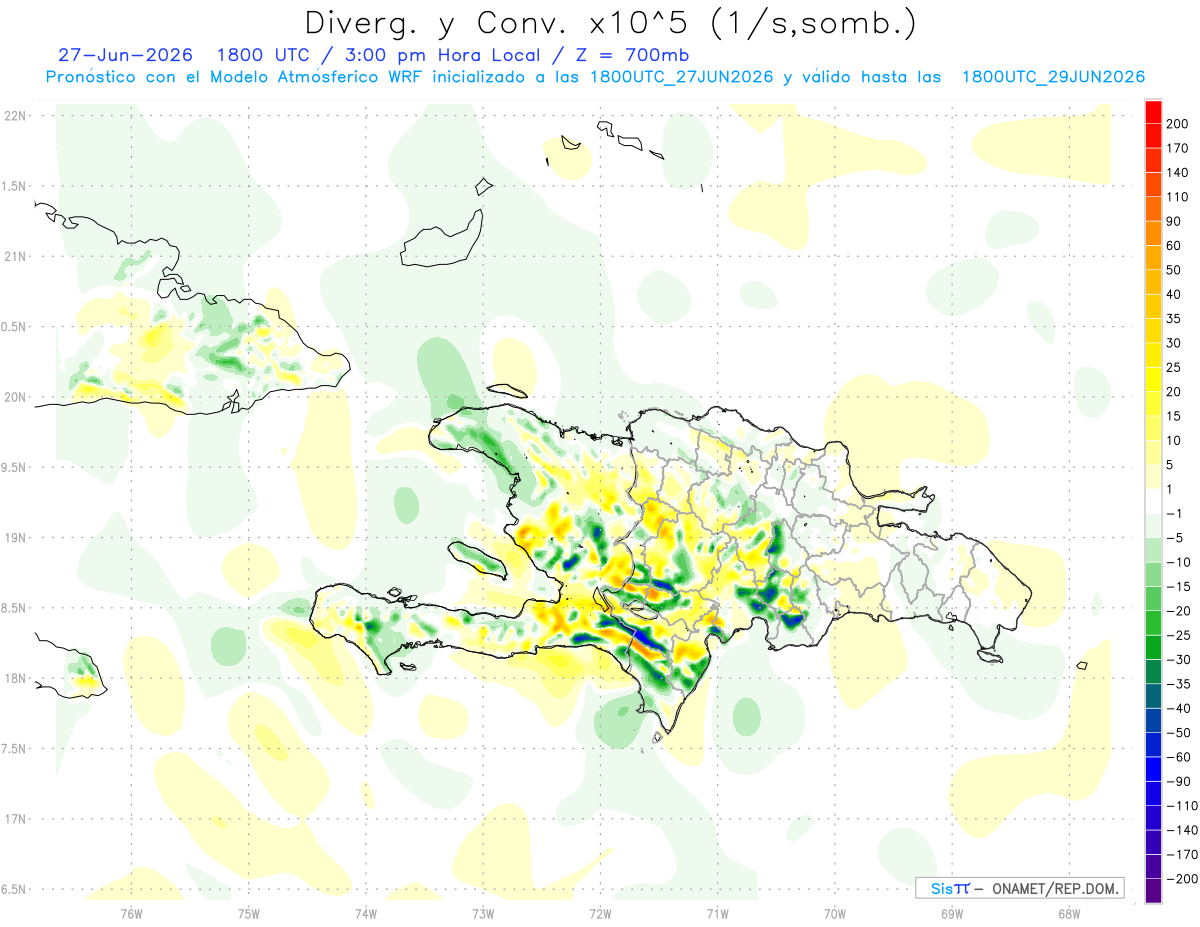Click the '68W' longitude label
1200x927 pixels.
(x=1069, y=913)
